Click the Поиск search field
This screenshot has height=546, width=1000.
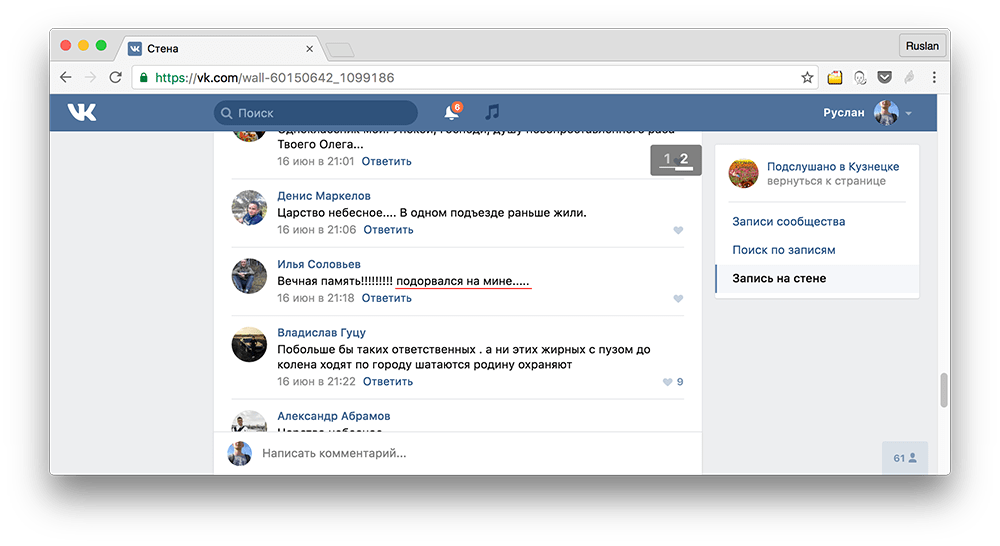316,113
